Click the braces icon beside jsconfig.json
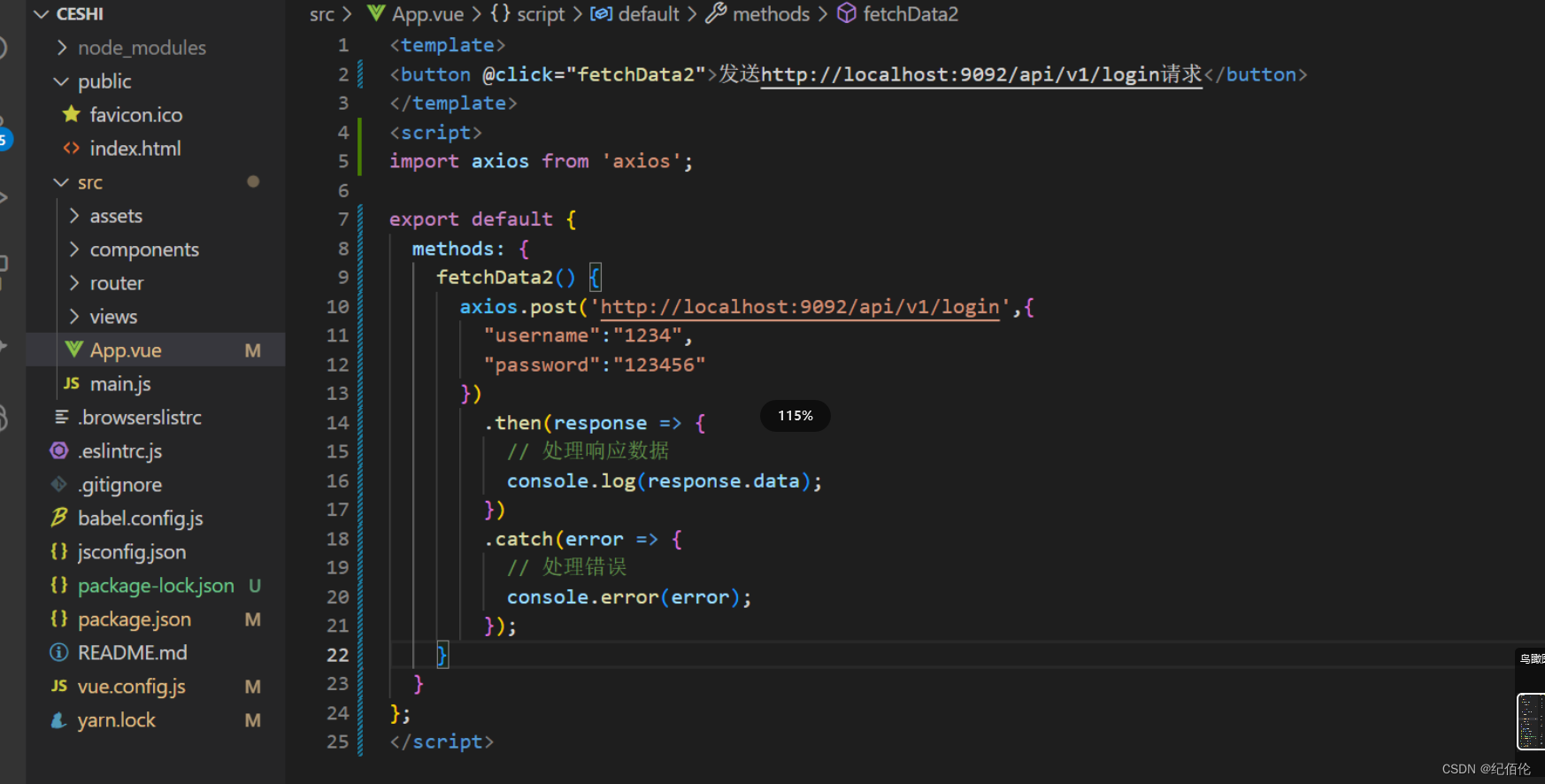Viewport: 1545px width, 784px height. point(59,551)
